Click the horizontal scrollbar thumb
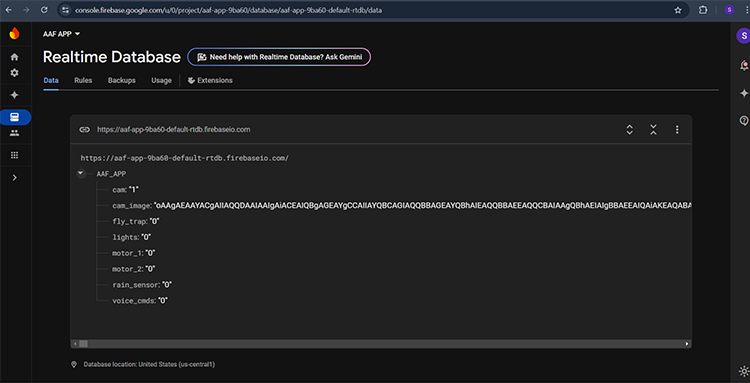 point(83,344)
